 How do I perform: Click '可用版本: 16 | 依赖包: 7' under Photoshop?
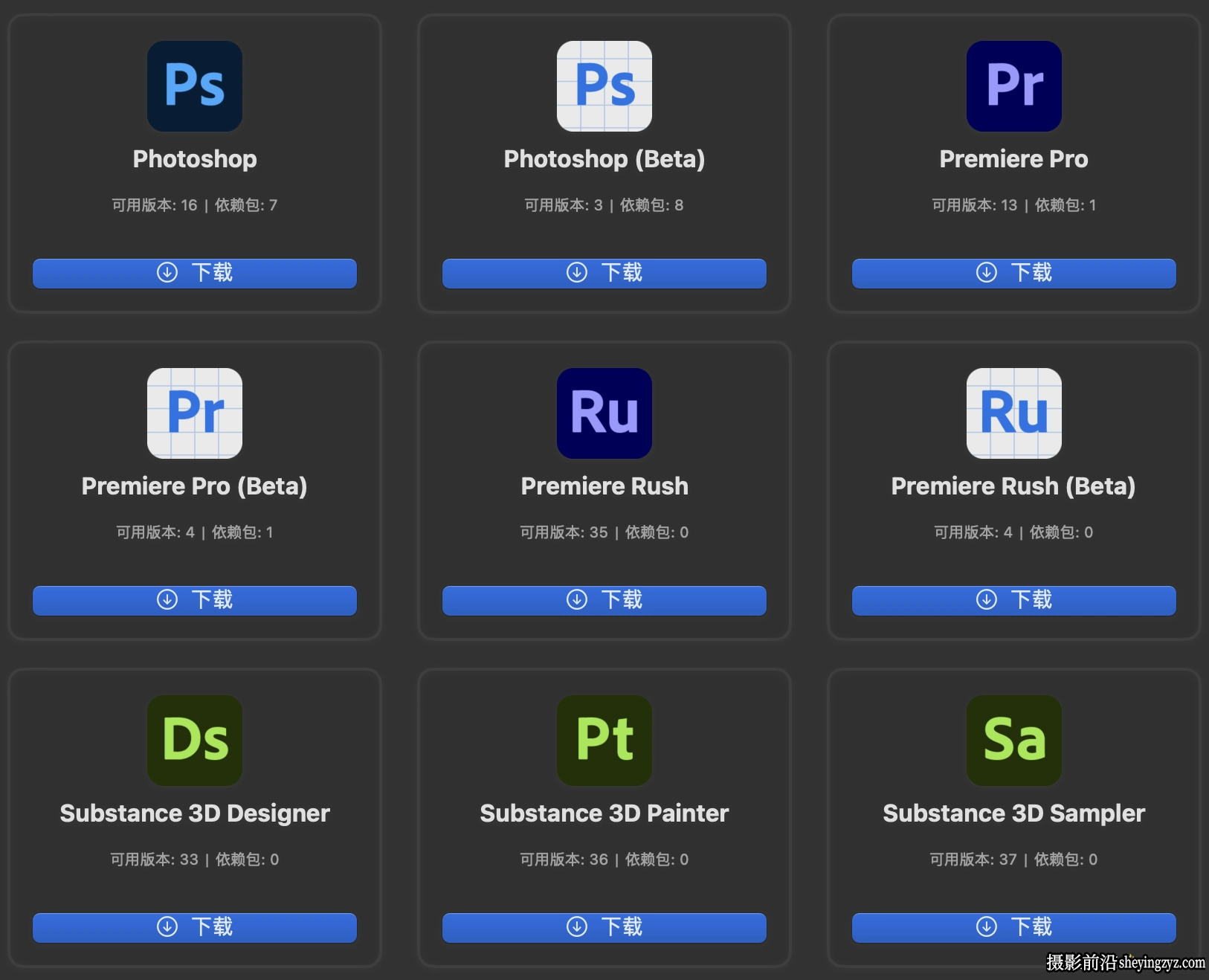point(195,205)
